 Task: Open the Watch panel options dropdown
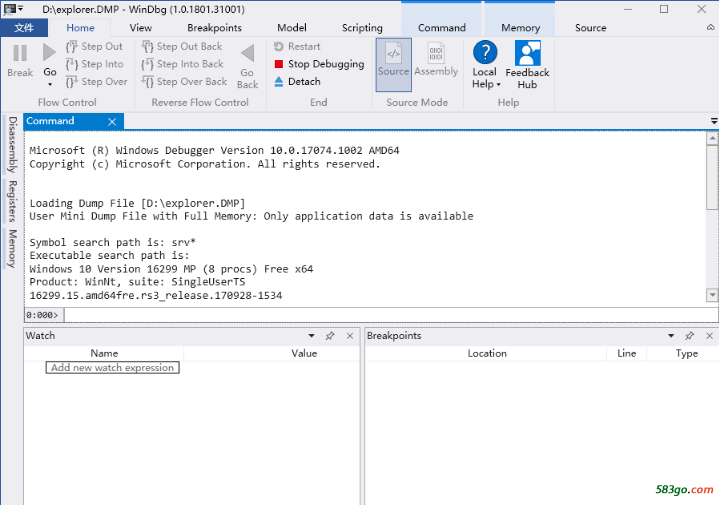coord(311,336)
